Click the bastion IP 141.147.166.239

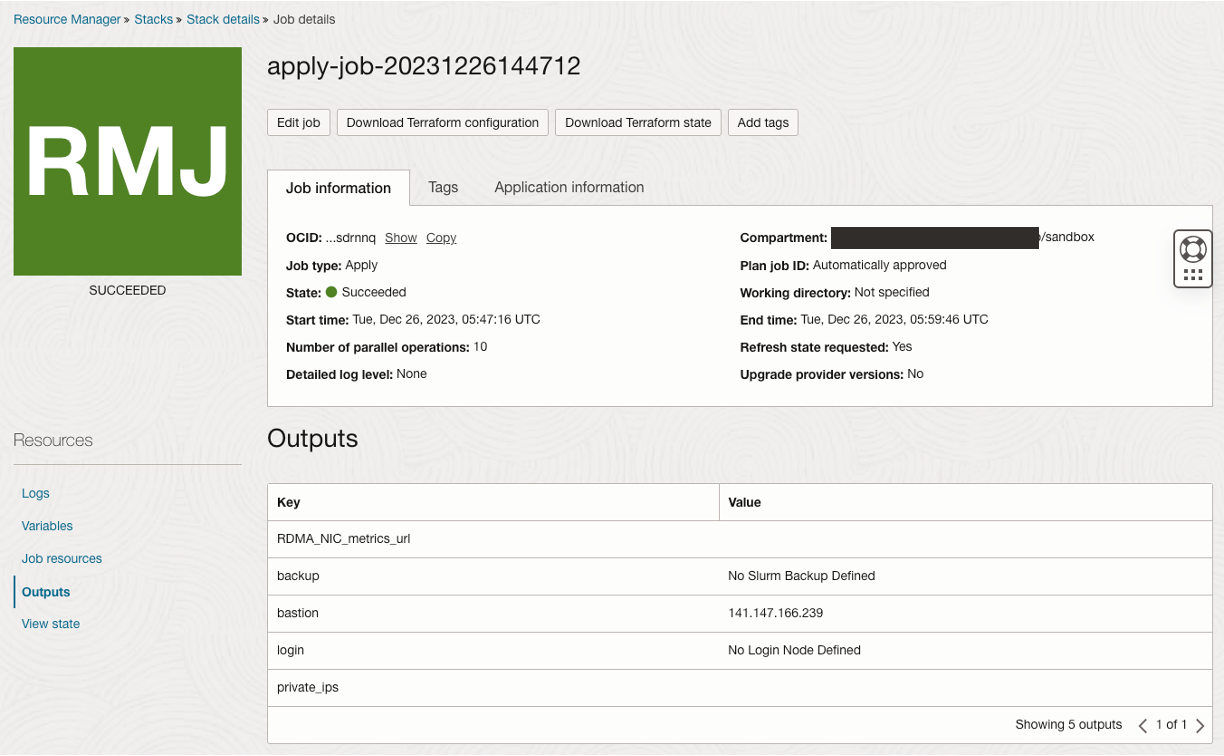[776, 613]
